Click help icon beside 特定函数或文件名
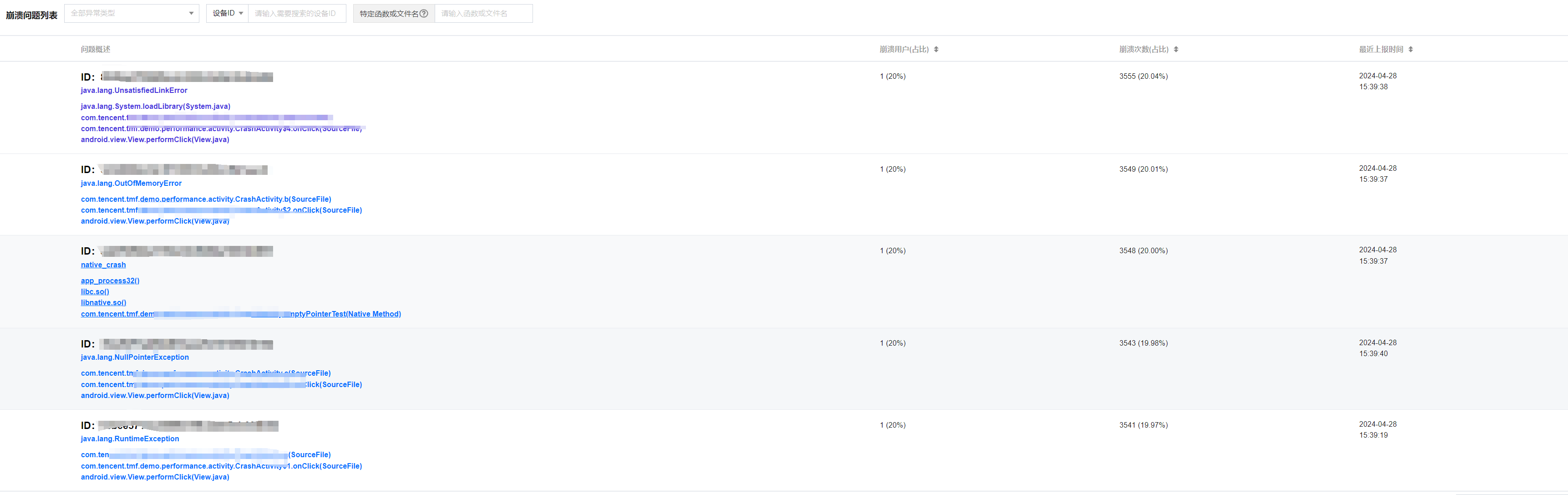This screenshot has height=495, width=1568. coord(424,13)
